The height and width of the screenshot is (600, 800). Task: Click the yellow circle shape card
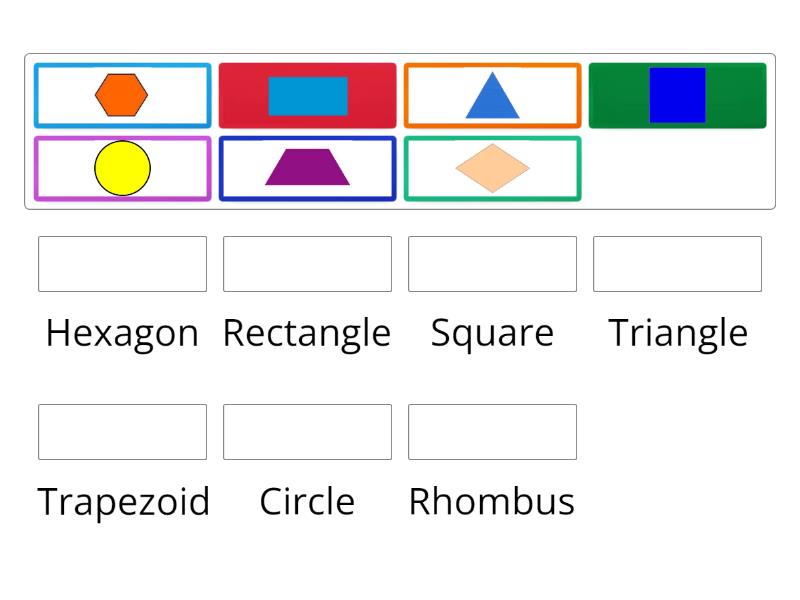(x=122, y=168)
